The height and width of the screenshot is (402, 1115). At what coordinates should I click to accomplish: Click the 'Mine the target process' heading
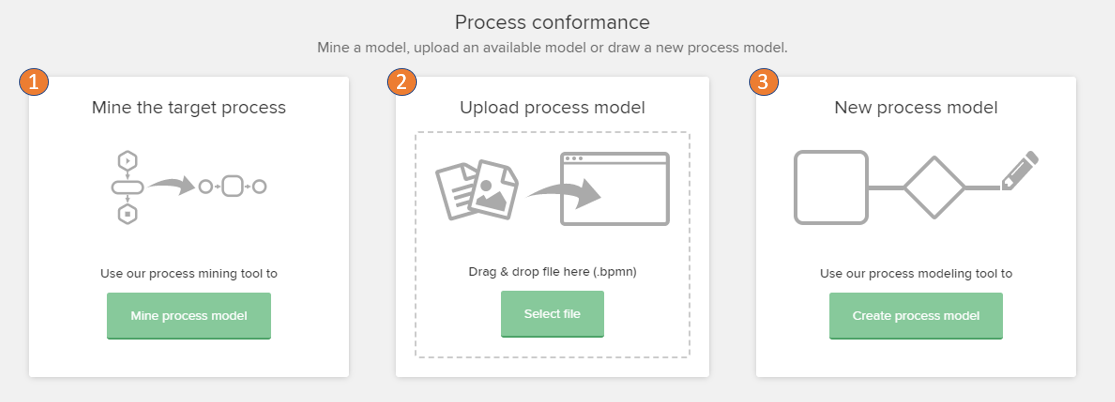(x=189, y=107)
